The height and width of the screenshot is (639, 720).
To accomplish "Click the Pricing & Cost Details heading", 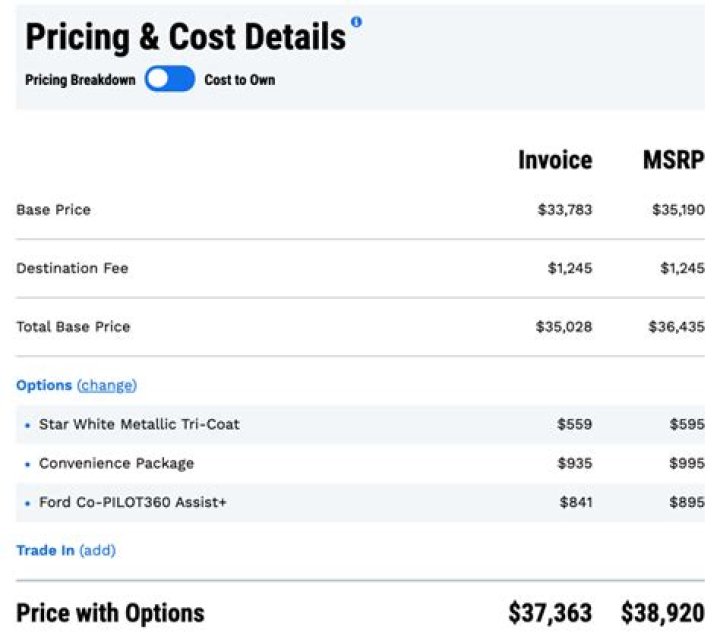I will click(x=186, y=38).
